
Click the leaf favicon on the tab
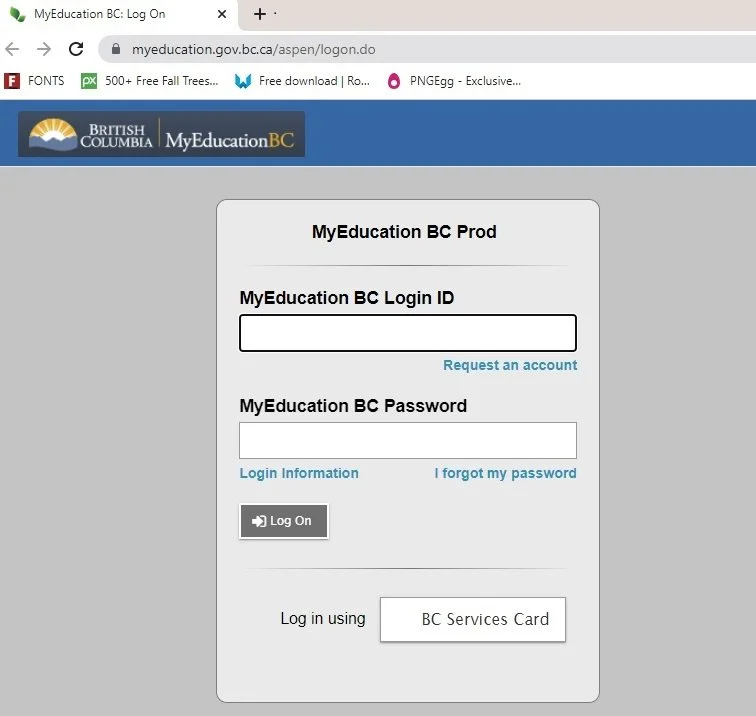pos(18,14)
